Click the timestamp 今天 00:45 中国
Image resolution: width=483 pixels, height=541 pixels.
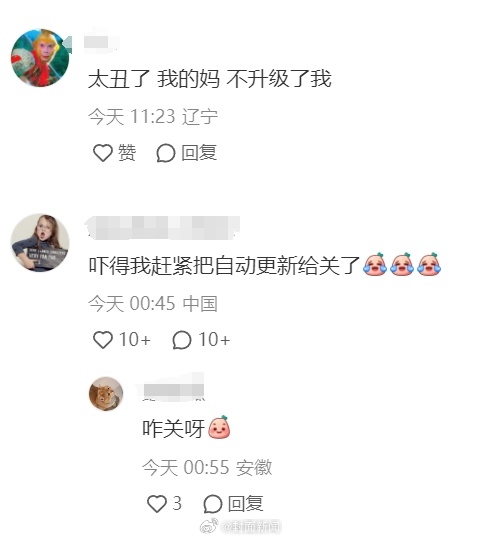click(x=153, y=304)
